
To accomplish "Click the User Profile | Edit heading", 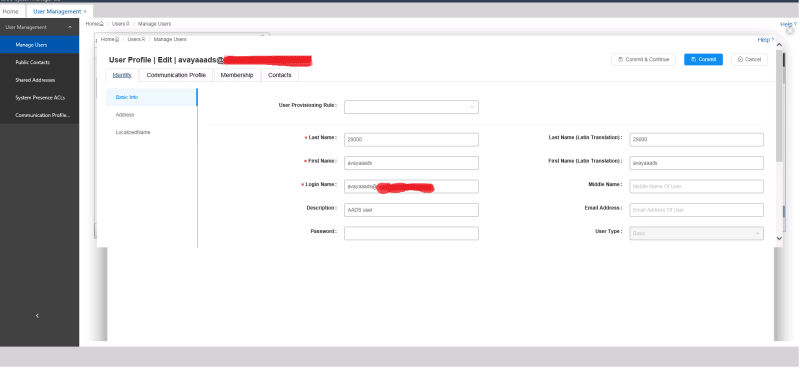I will [210, 60].
